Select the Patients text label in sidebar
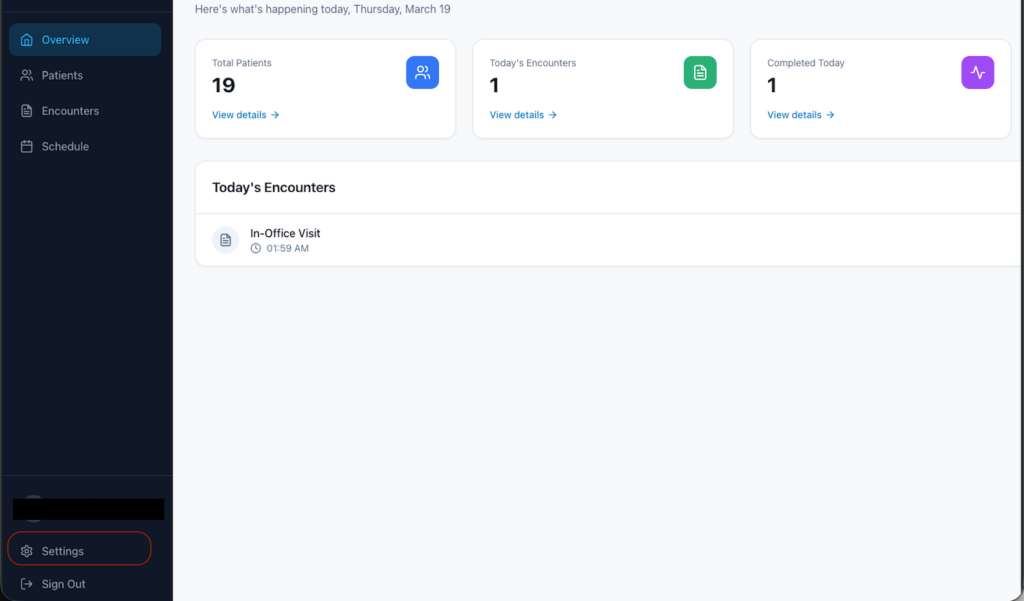The image size is (1024, 601). (x=62, y=76)
